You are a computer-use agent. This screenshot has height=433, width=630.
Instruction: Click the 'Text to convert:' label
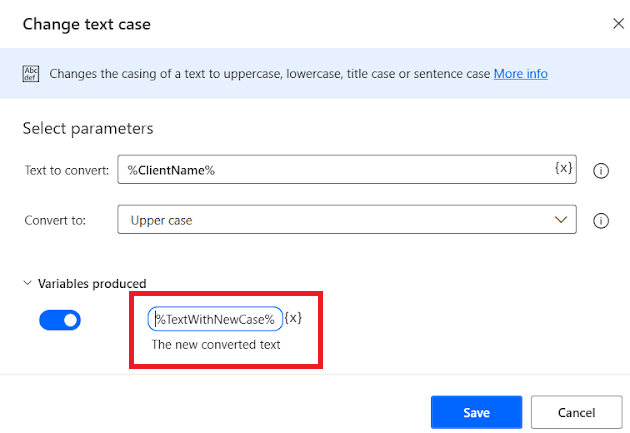click(67, 170)
